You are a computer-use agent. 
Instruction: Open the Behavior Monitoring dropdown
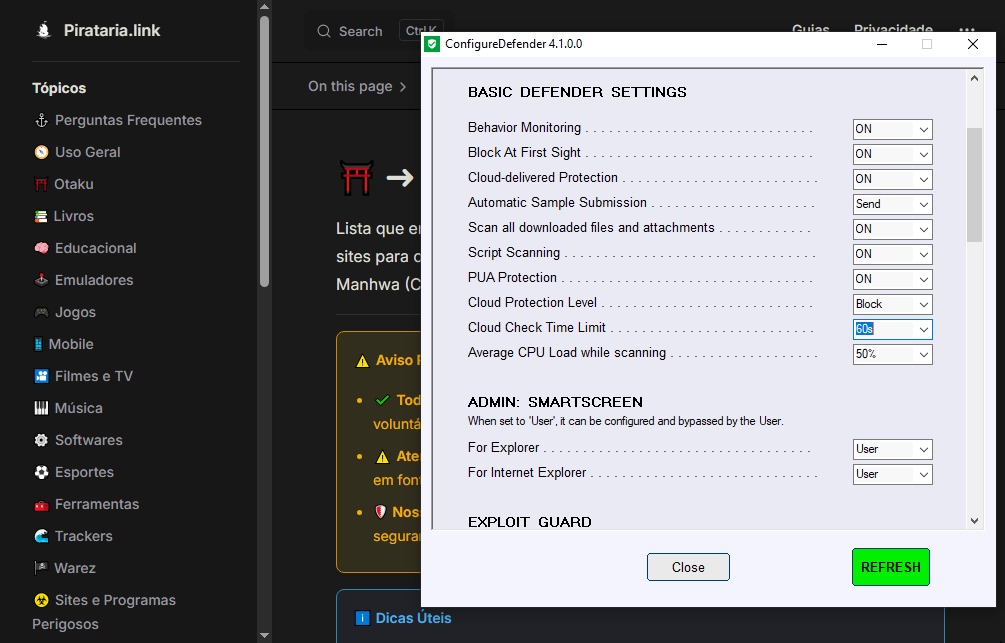coord(892,129)
